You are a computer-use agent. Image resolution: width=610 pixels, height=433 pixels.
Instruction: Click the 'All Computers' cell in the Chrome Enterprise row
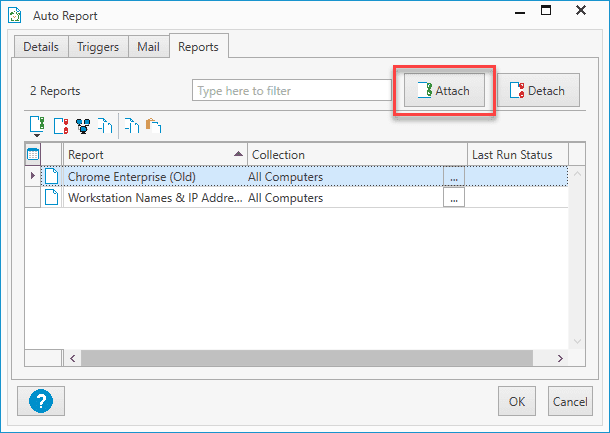point(285,177)
